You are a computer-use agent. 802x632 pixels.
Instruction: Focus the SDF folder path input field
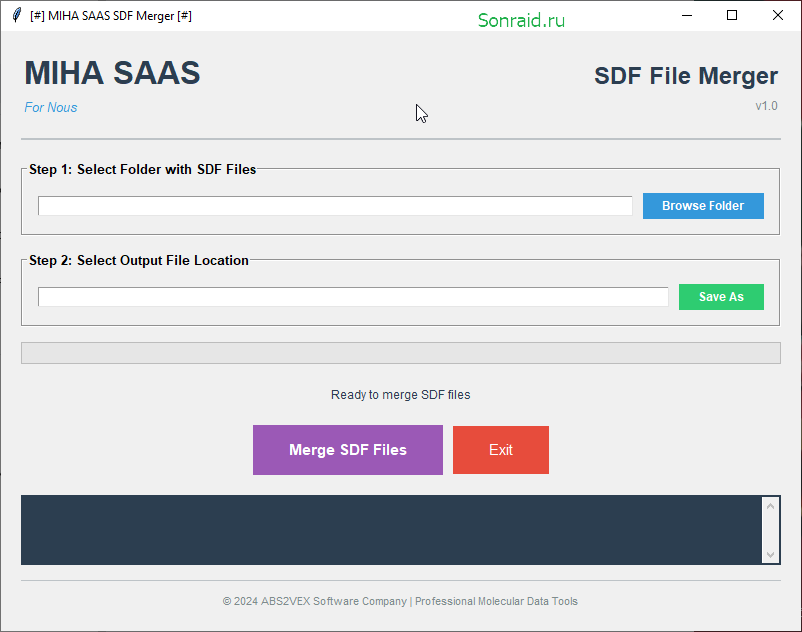pos(335,206)
